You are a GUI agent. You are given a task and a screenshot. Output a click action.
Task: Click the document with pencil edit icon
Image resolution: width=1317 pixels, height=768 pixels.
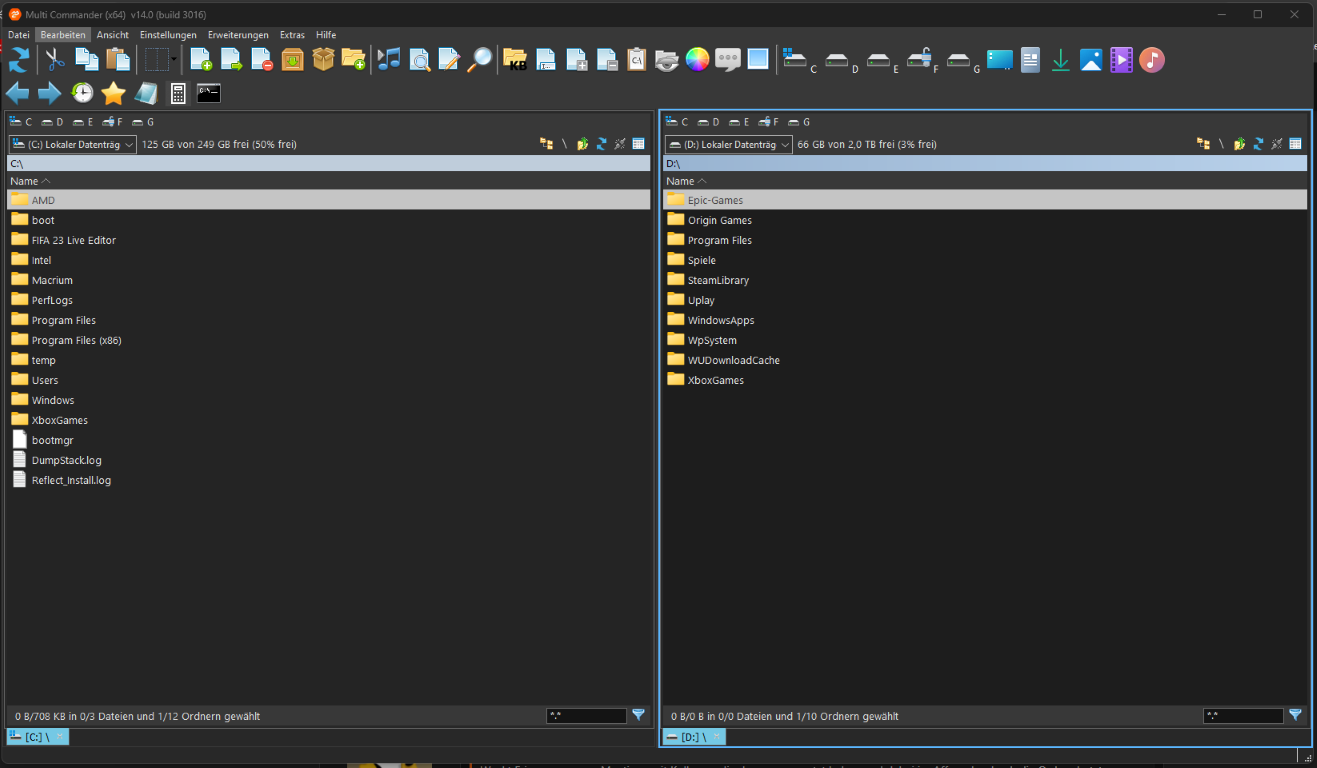tap(450, 60)
